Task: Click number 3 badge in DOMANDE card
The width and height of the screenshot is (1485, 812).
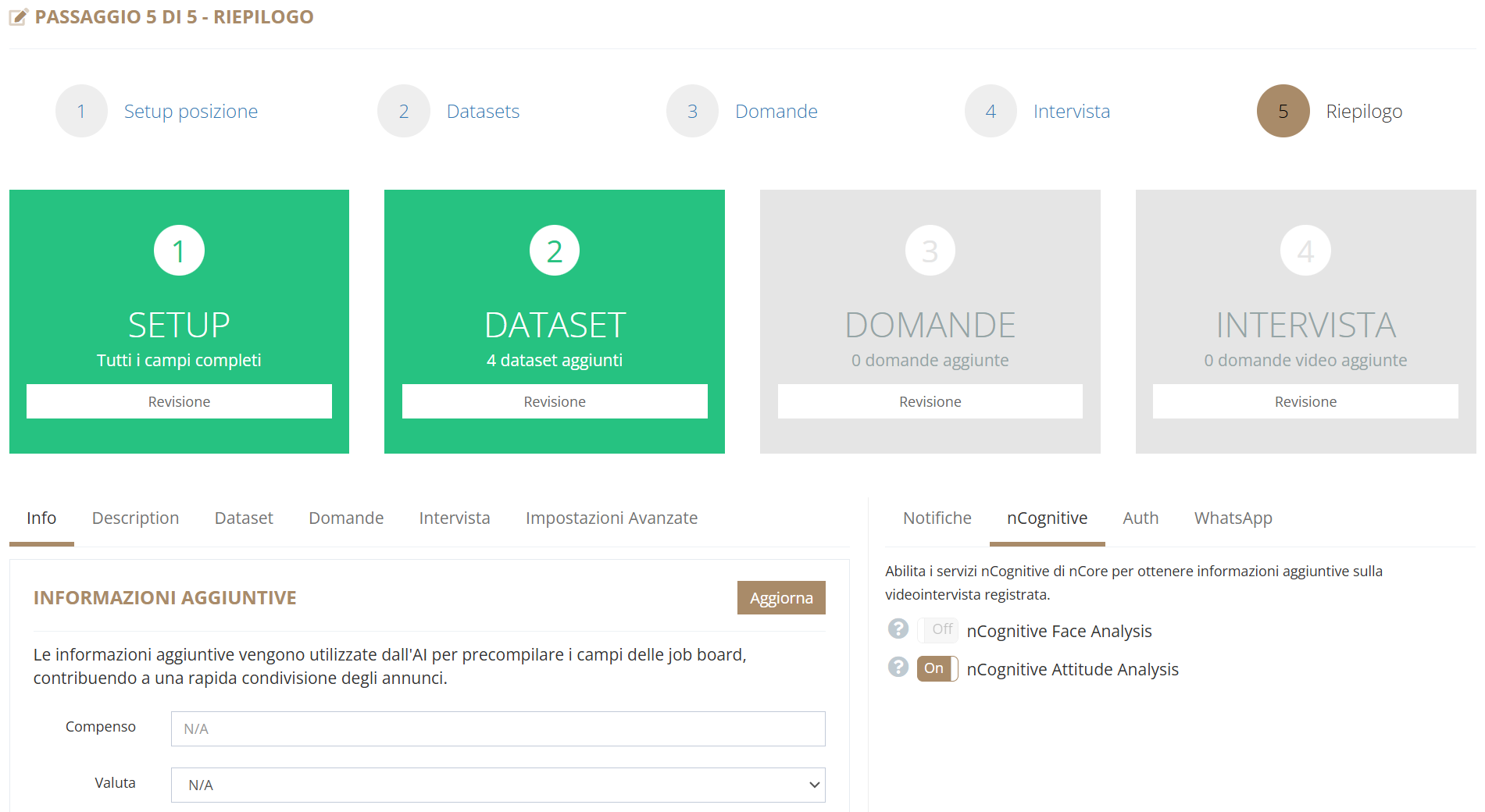Action: [930, 251]
